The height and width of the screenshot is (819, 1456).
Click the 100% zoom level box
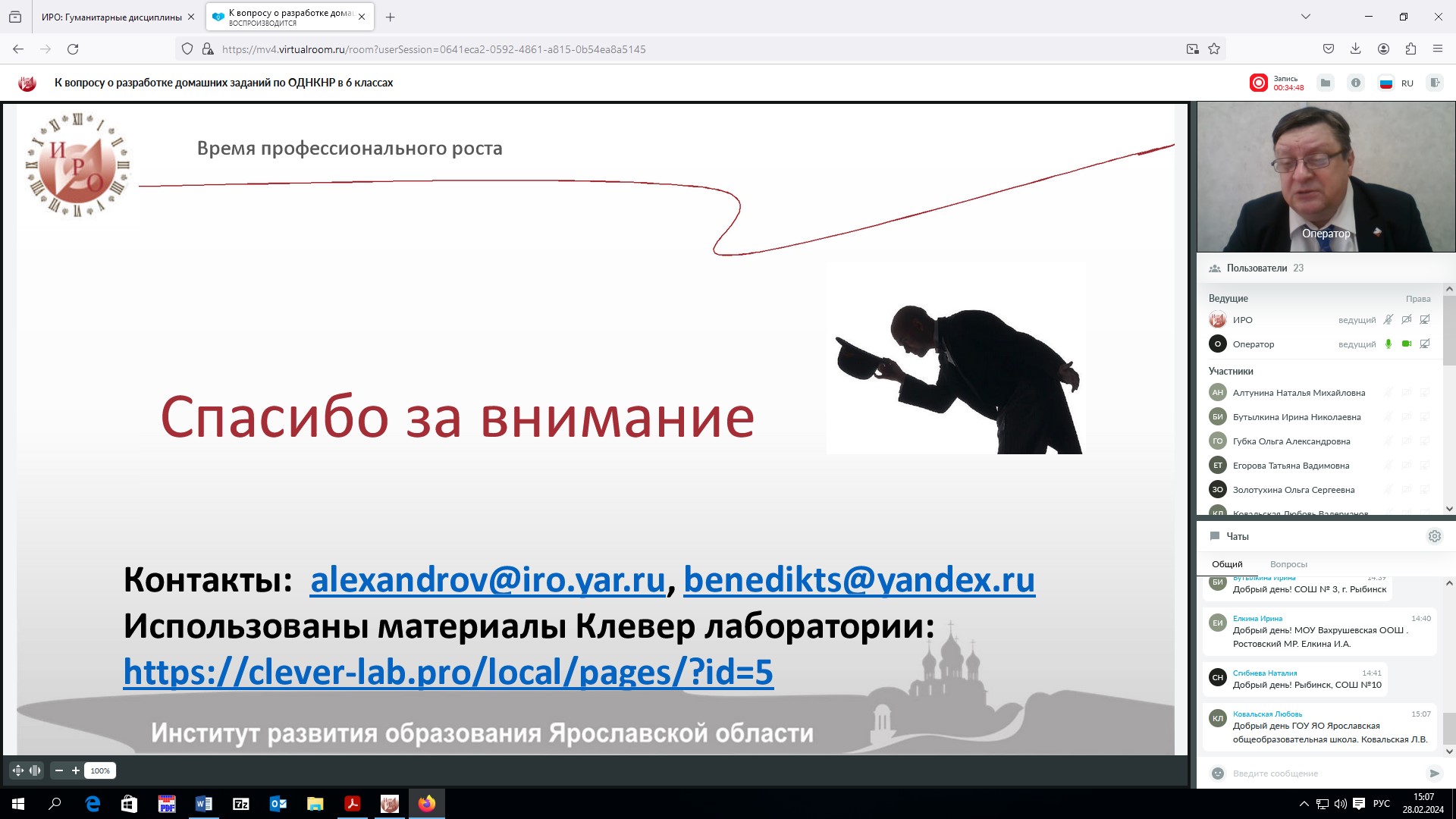(x=100, y=770)
